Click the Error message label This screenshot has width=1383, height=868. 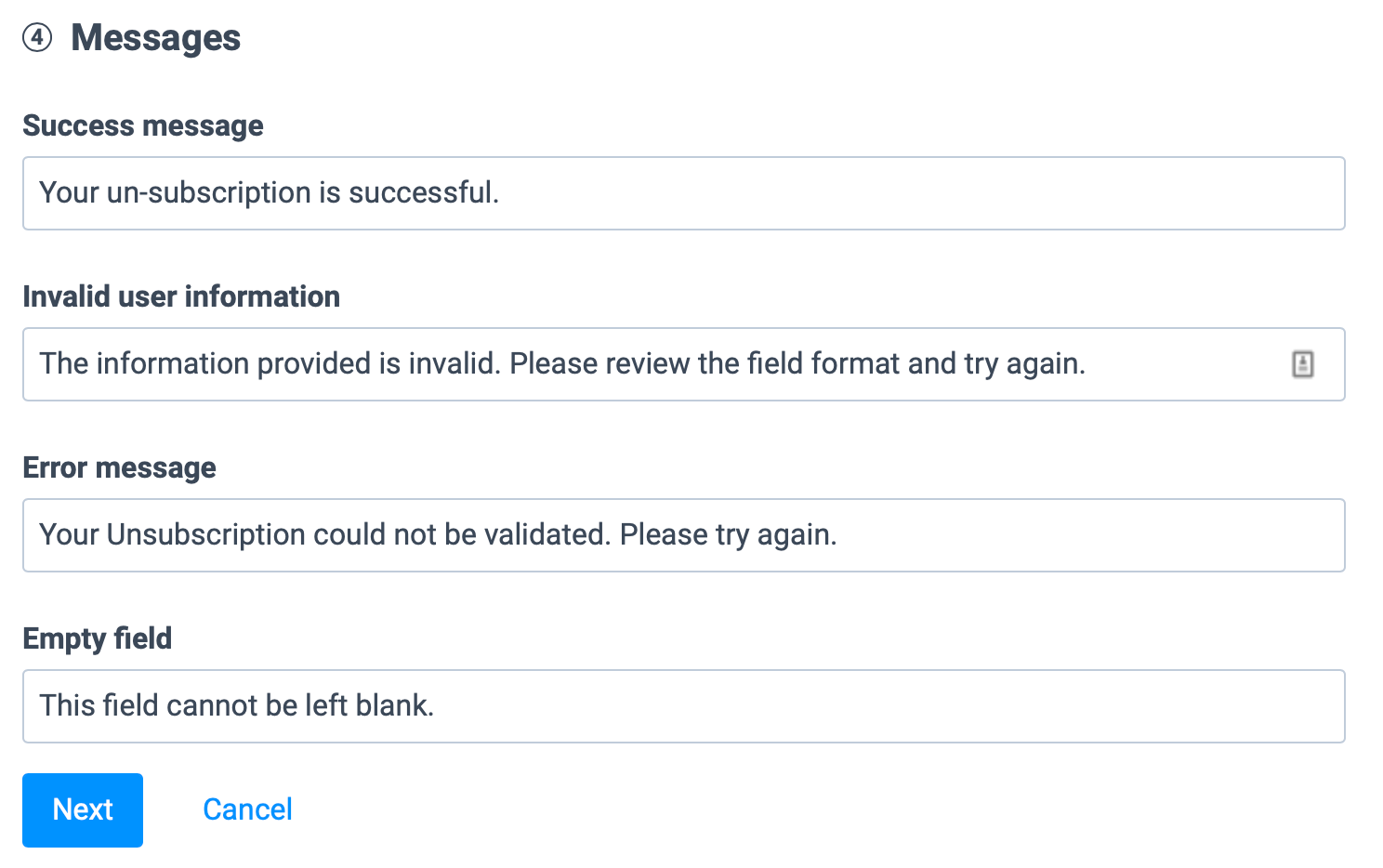[x=119, y=467]
